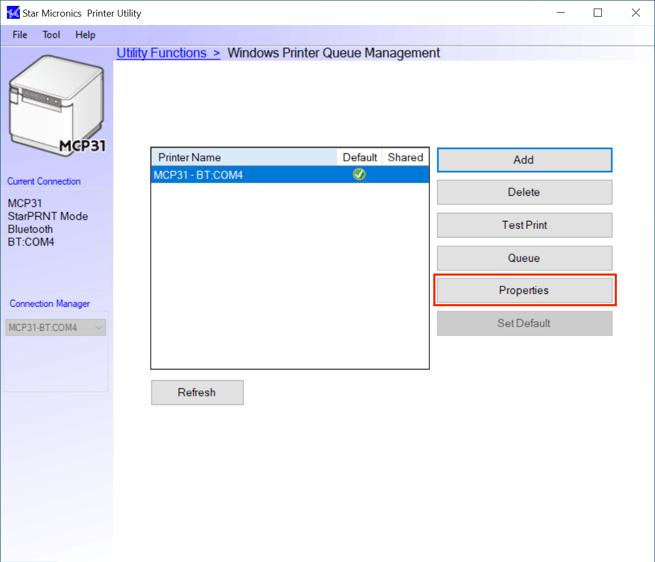Image resolution: width=655 pixels, height=562 pixels.
Task: Go back to Utility Functions link
Action: 167,53
